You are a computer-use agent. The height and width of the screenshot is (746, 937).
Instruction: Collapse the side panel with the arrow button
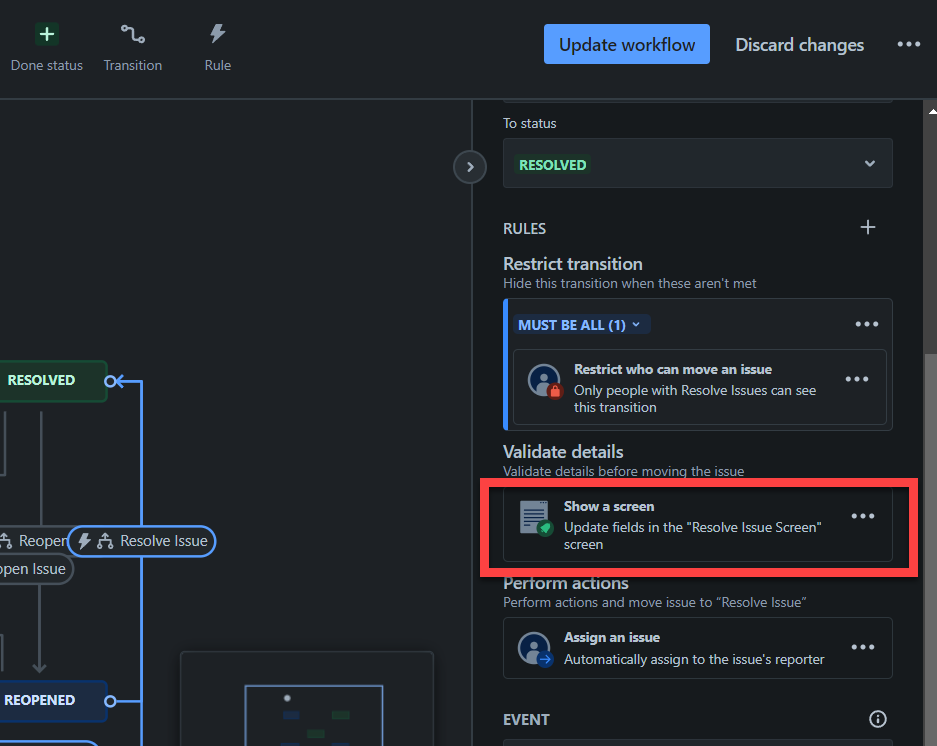470,167
